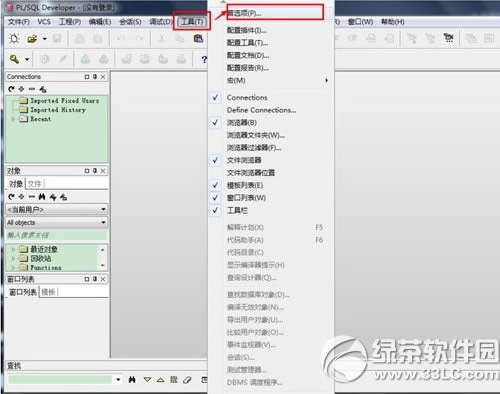This screenshot has width=500, height=394.
Task: Click the minus remove icon in the Connections panel
Action: pos(32,89)
